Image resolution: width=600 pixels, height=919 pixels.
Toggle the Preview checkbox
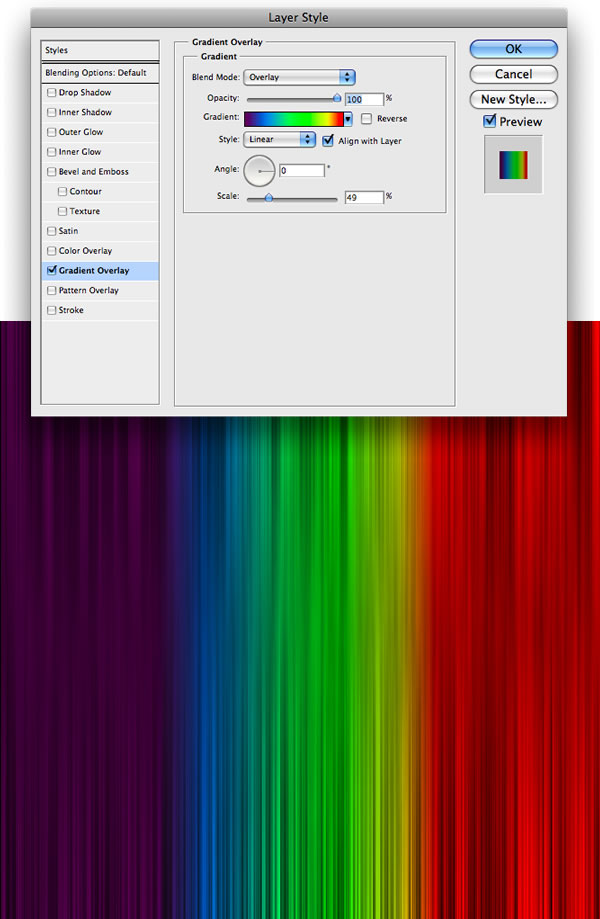coord(490,122)
